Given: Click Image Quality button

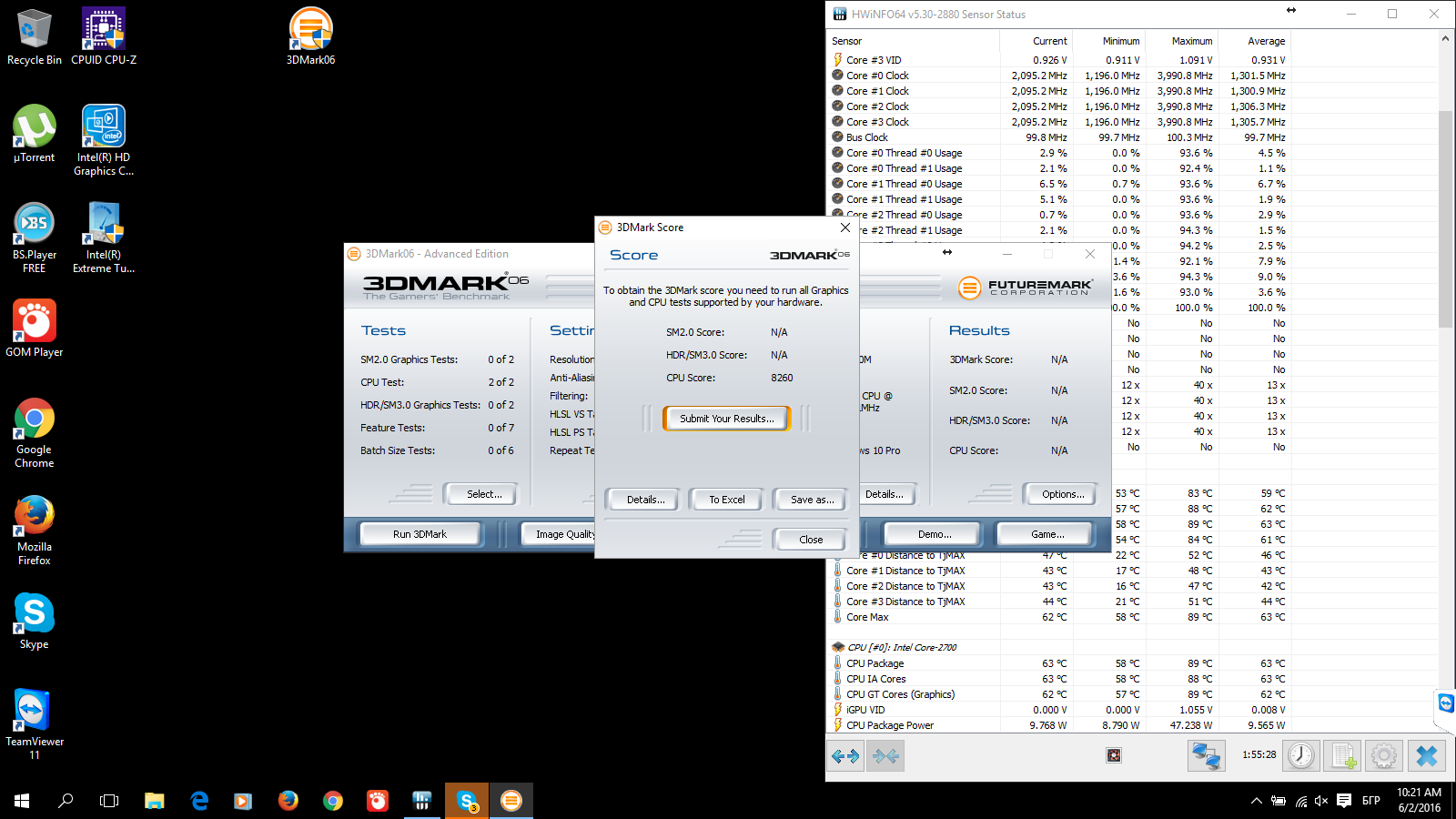Looking at the screenshot, I should tap(559, 534).
